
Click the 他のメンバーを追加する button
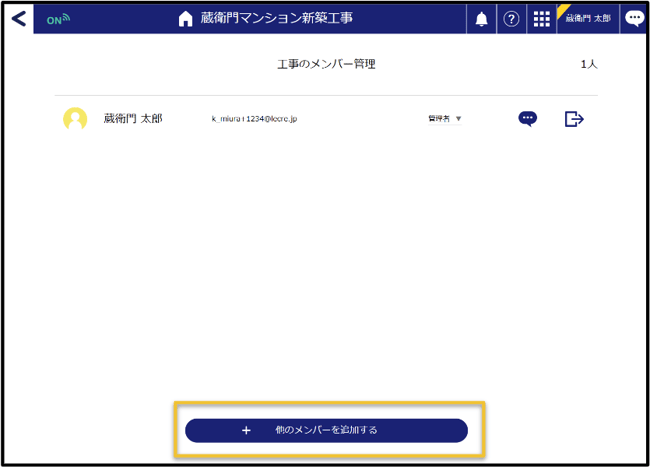(326, 431)
